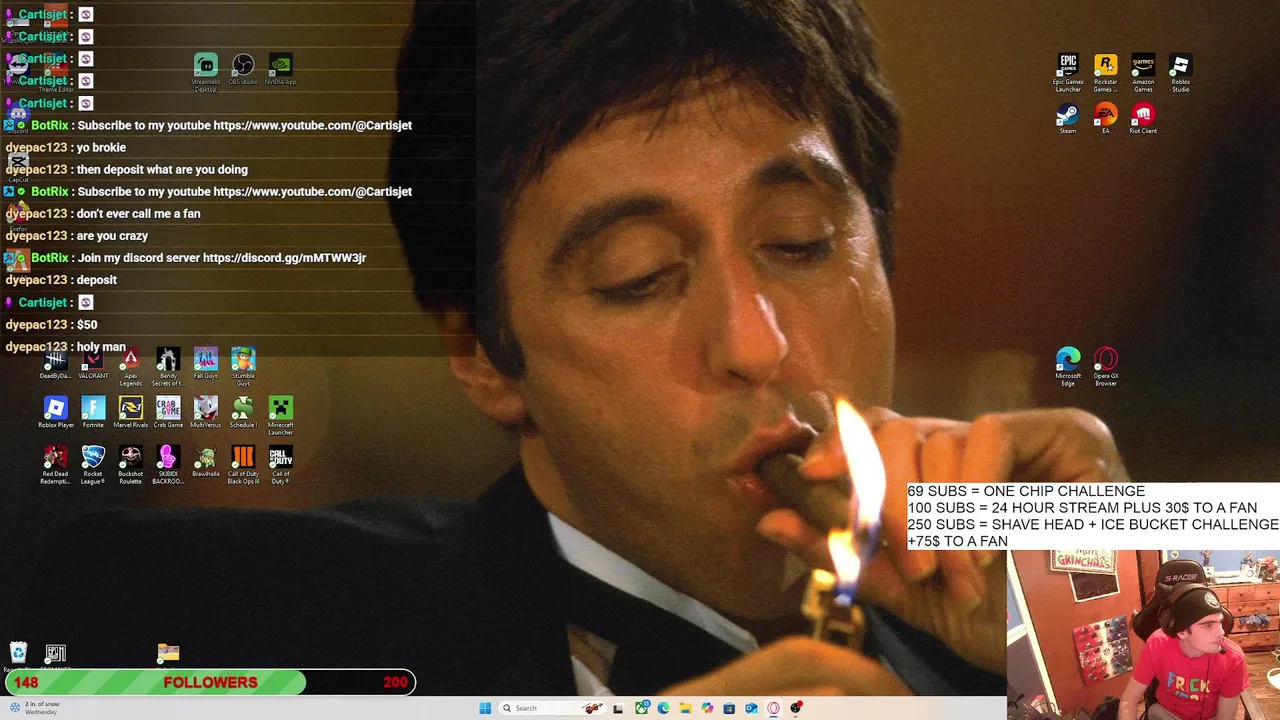Click the FOLLOWERS goal progress bar
The width and height of the screenshot is (1280, 720).
point(210,683)
